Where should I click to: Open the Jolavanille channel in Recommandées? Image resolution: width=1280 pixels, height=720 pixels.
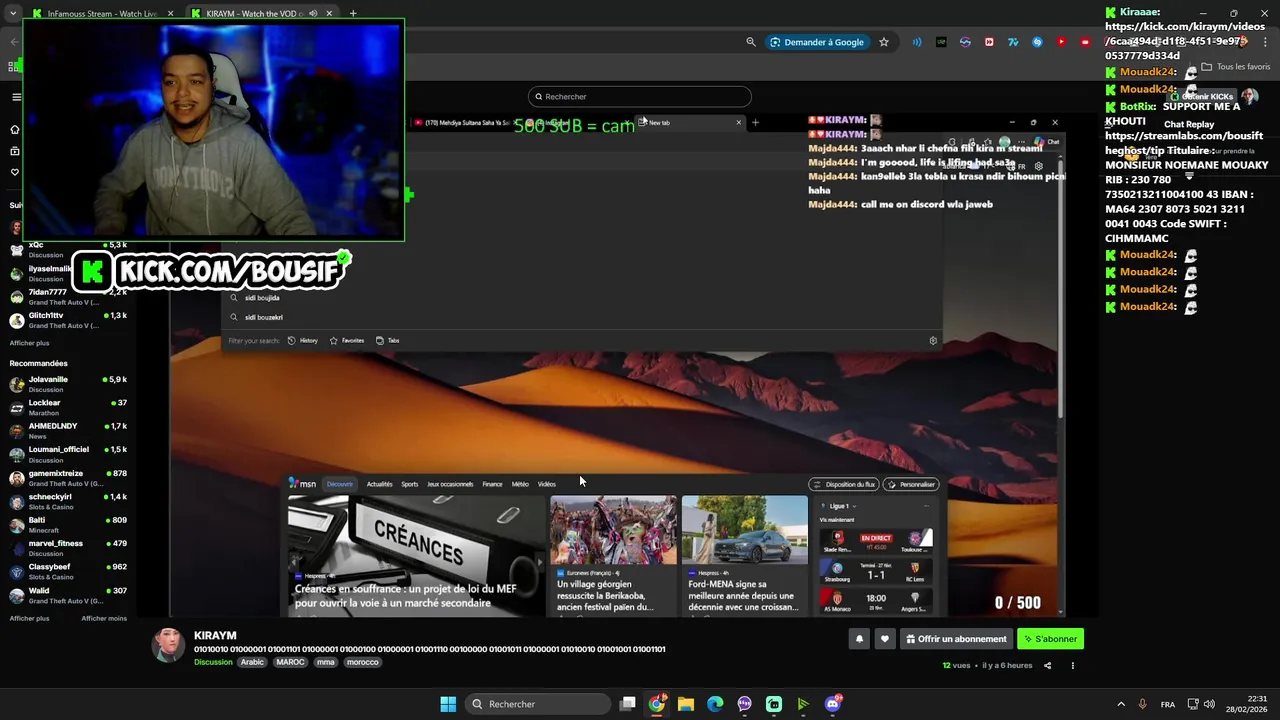[x=68, y=384]
